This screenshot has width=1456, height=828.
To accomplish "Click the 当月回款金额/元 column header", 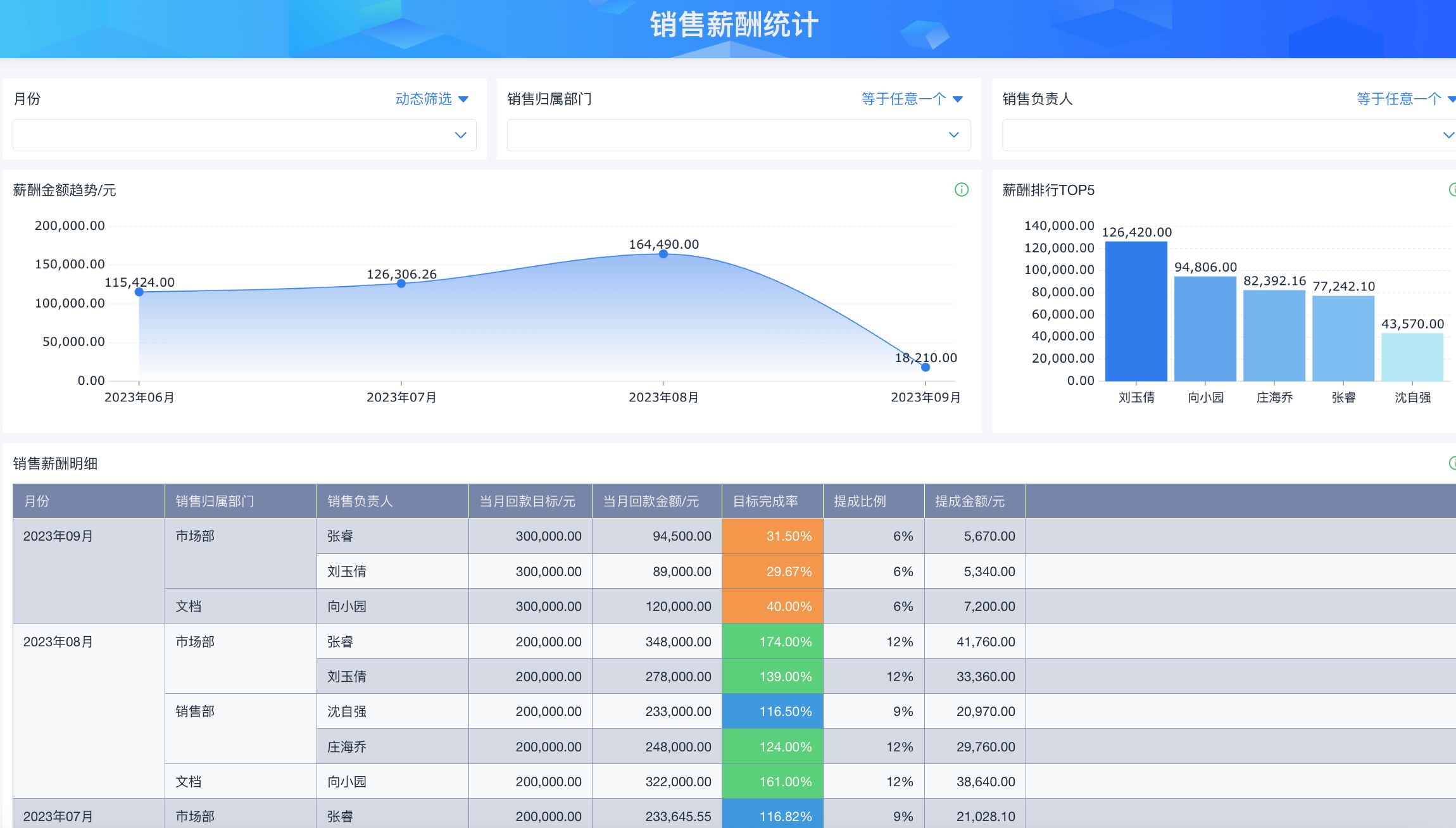I will pos(656,501).
